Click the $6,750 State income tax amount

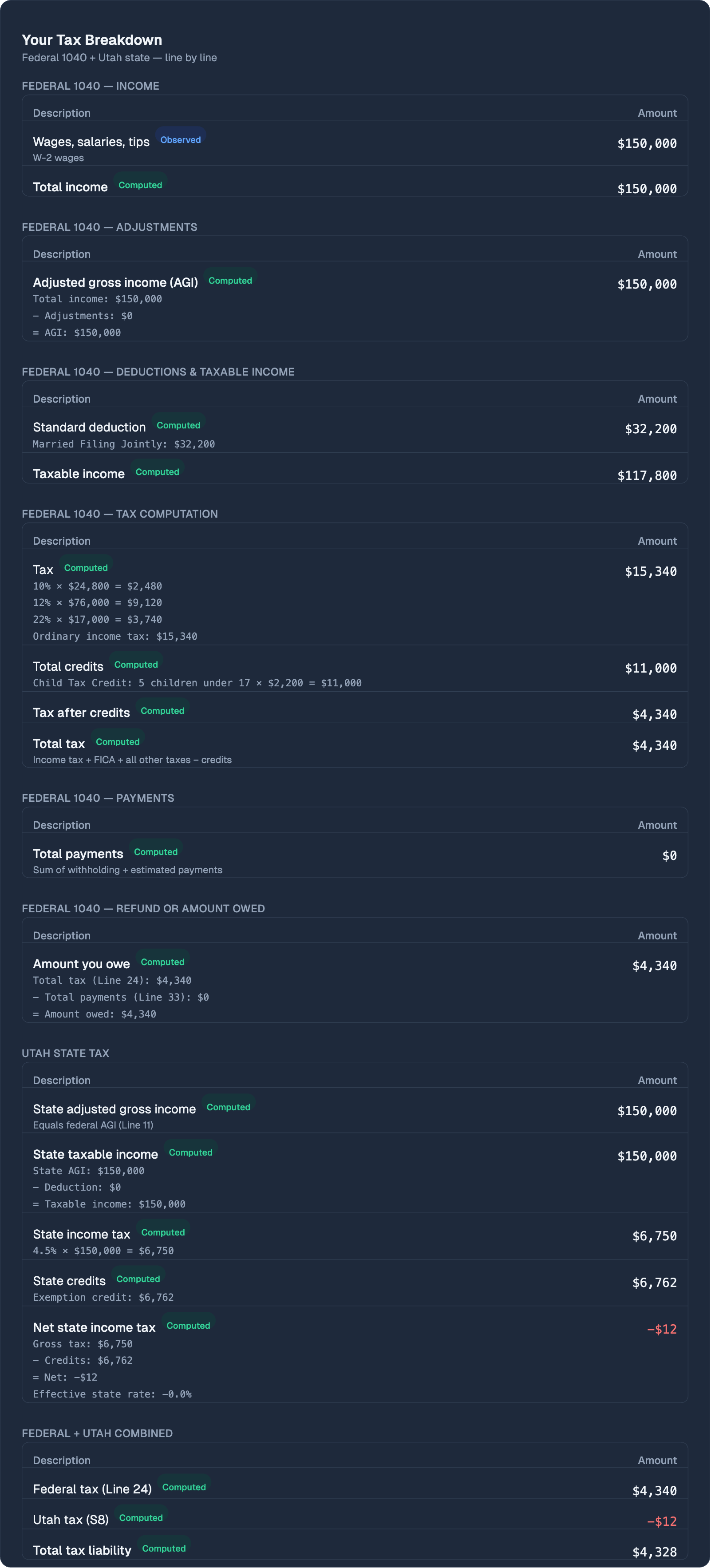[654, 1236]
